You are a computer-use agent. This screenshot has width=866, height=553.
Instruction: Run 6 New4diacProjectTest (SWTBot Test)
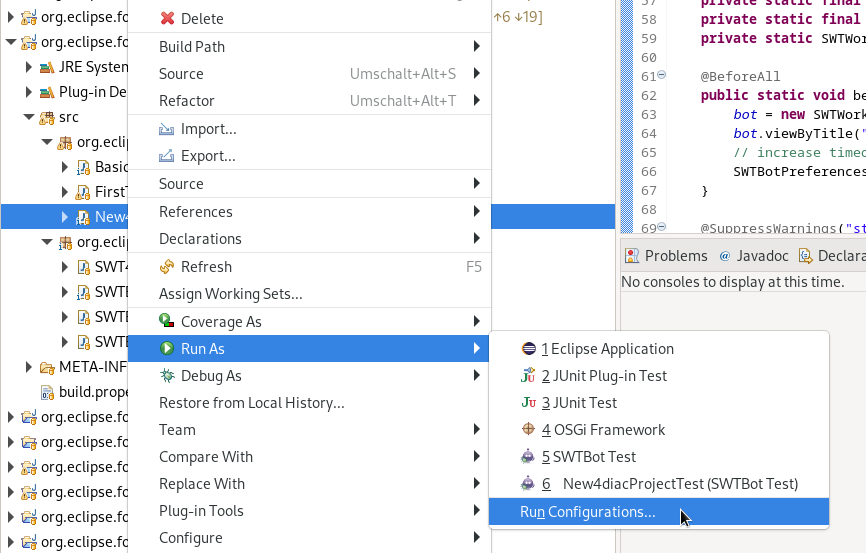click(659, 484)
